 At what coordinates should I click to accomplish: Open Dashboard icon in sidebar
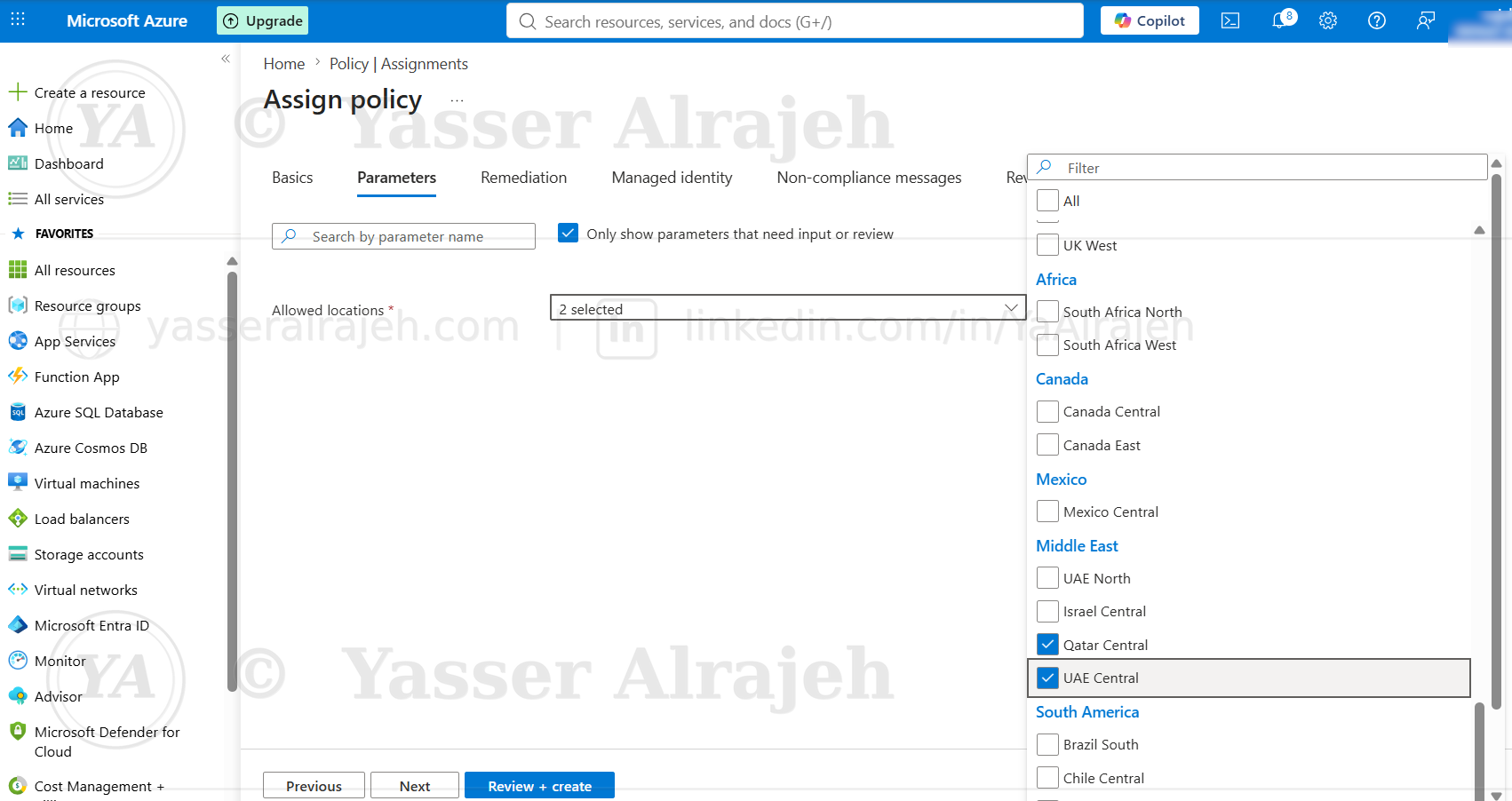18,163
